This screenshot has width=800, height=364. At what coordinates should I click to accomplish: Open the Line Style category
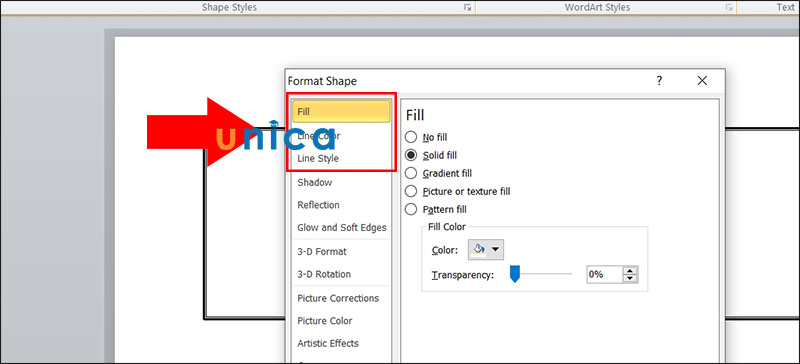(x=318, y=158)
